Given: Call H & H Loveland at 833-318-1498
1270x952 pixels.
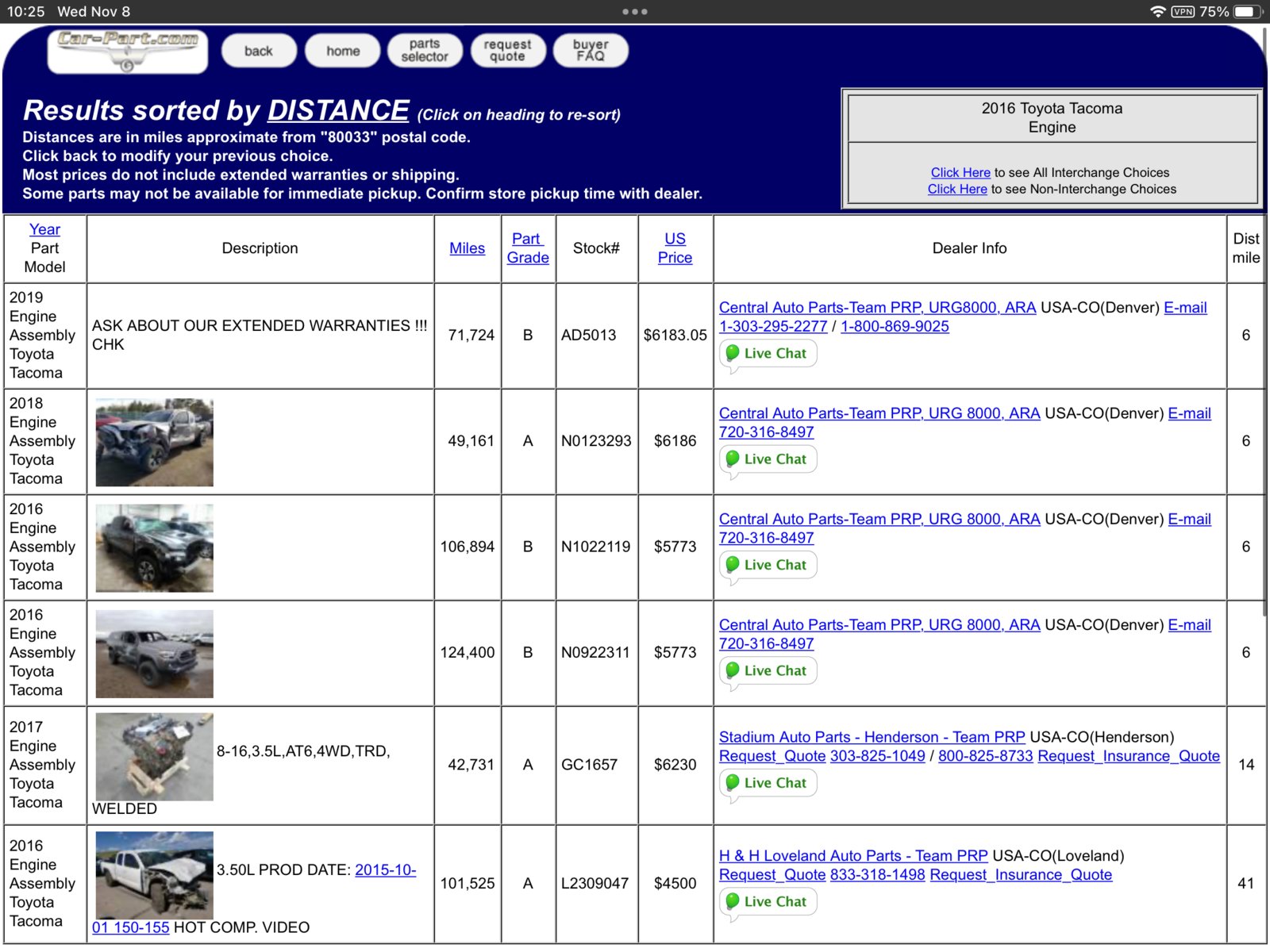Looking at the screenshot, I should pos(877,875).
